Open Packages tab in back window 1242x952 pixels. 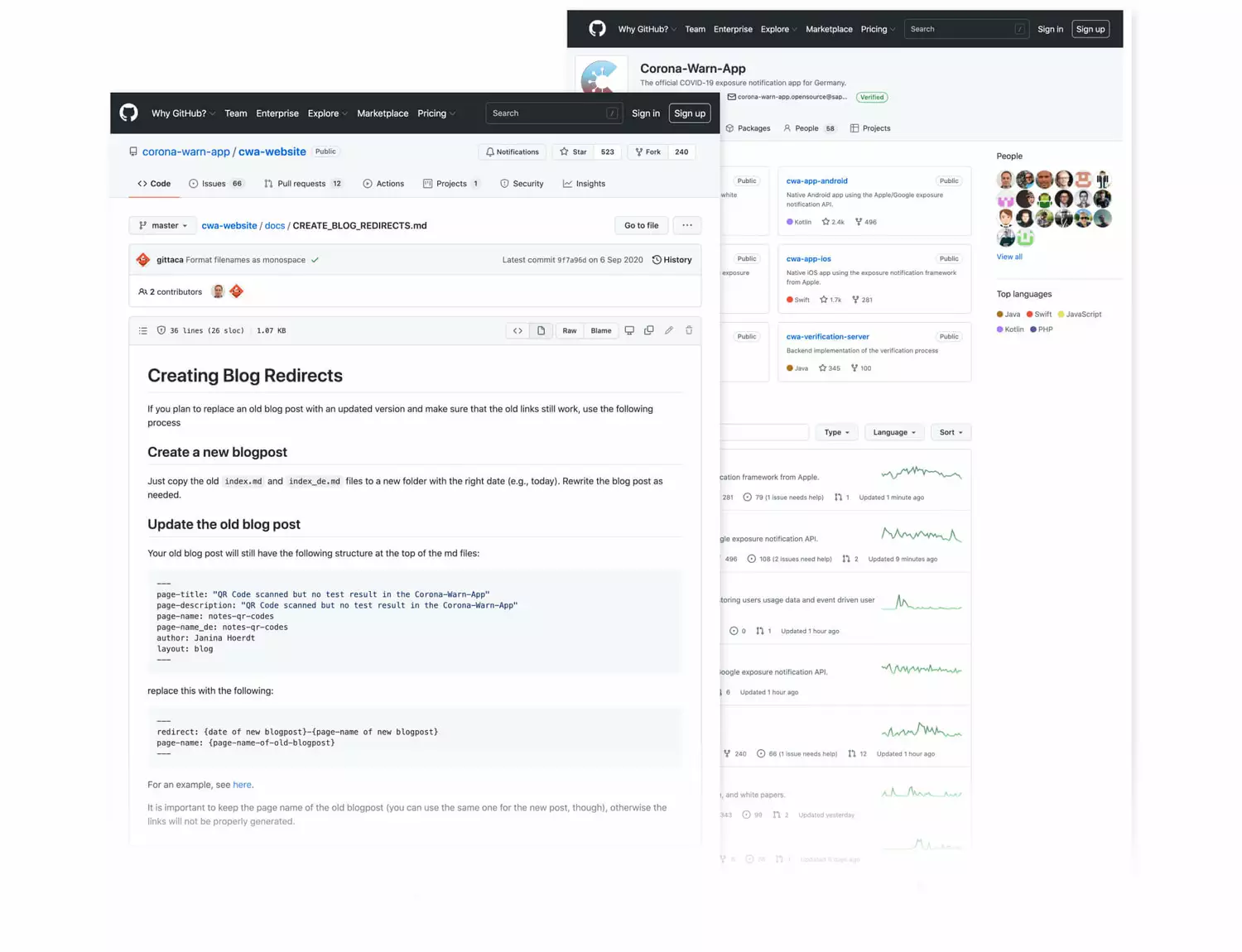(x=748, y=128)
